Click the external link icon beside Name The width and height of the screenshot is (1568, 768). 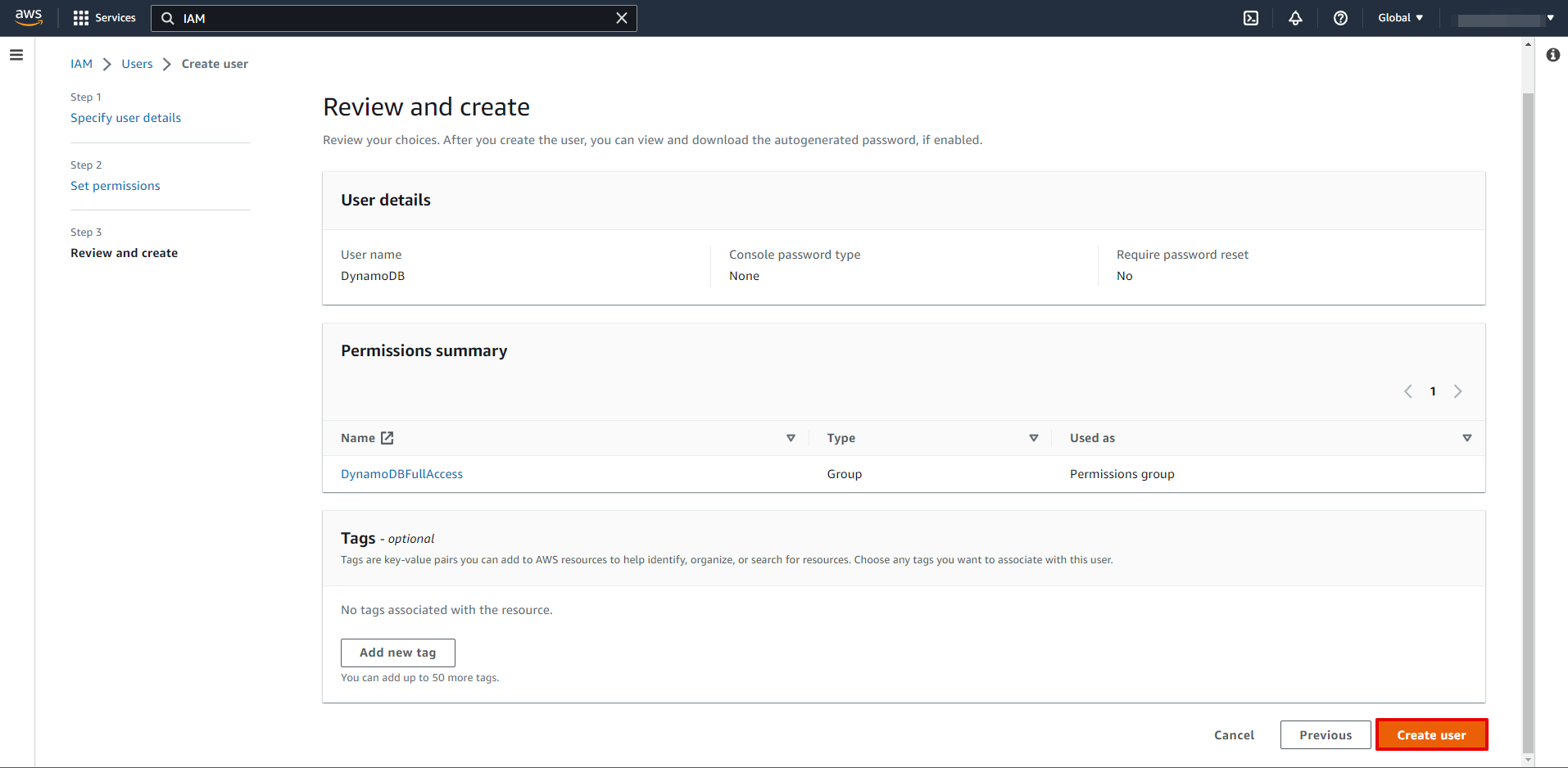point(387,438)
